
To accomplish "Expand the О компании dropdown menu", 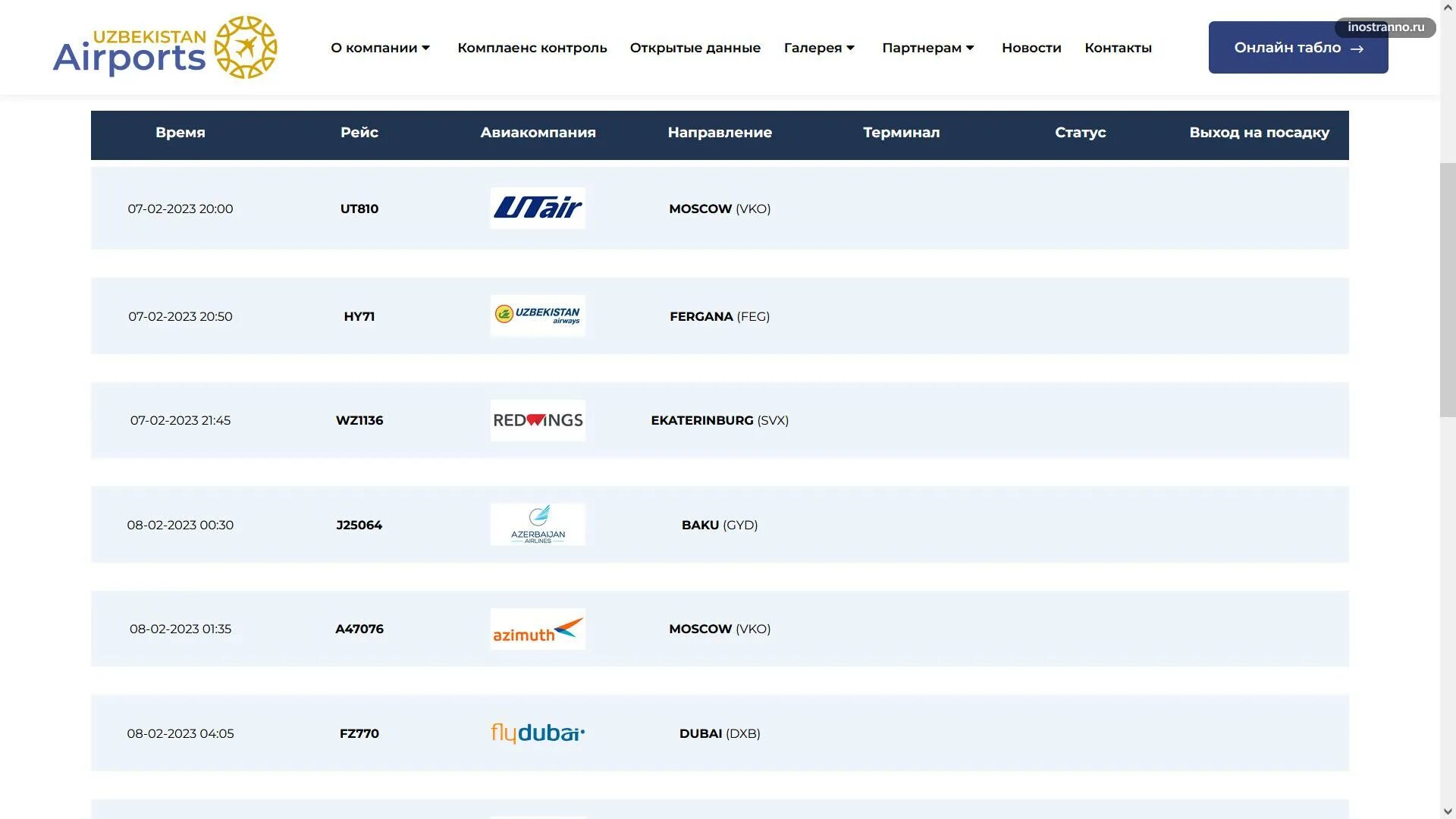I will (x=381, y=48).
